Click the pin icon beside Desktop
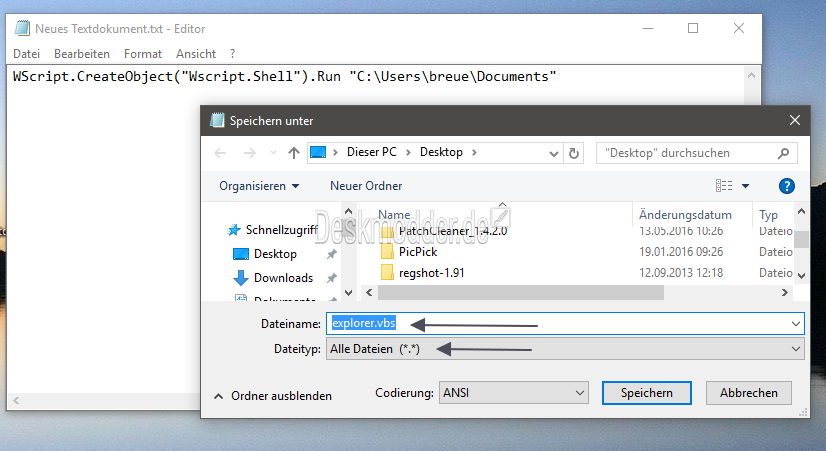826x451 pixels. tap(332, 254)
